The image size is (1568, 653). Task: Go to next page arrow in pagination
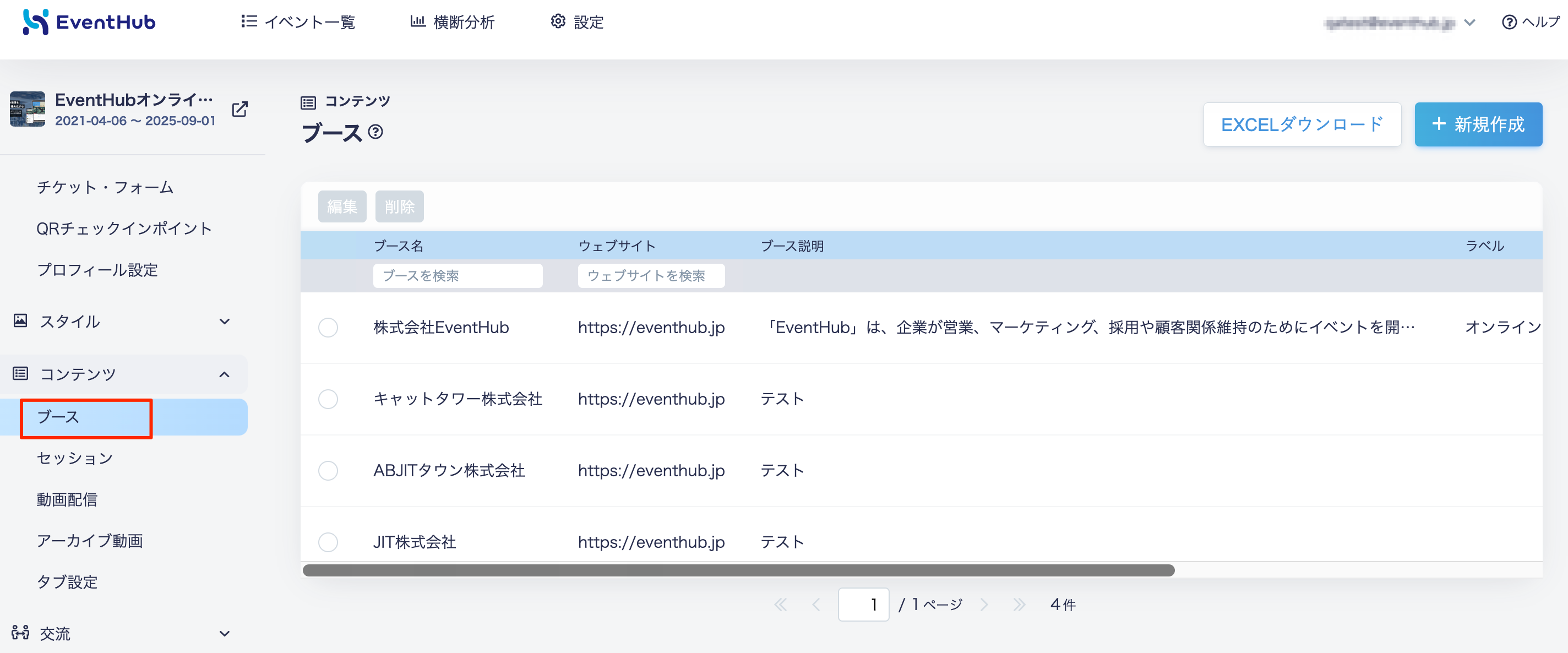click(x=984, y=605)
